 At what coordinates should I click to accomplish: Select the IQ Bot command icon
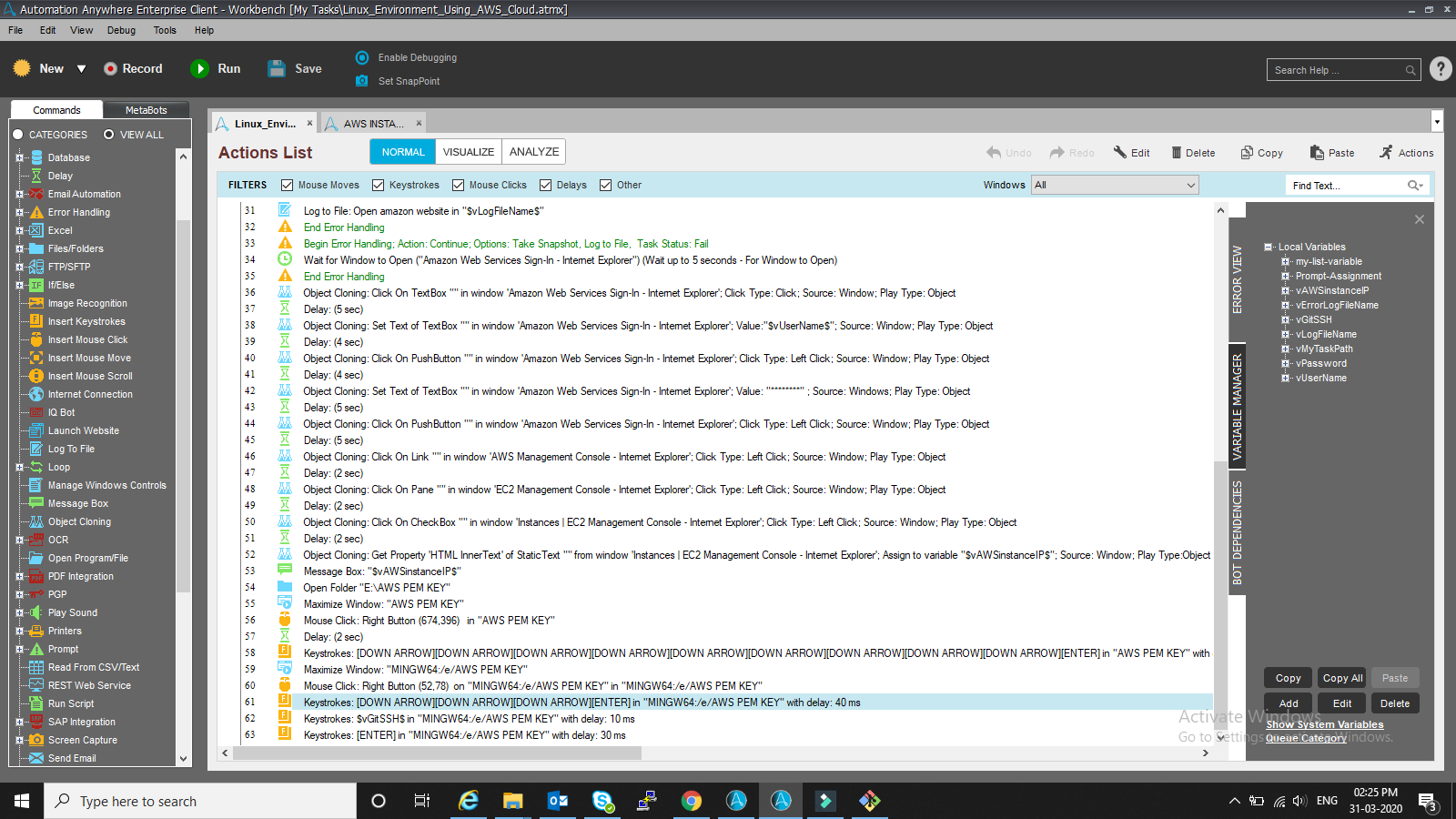click(x=36, y=412)
